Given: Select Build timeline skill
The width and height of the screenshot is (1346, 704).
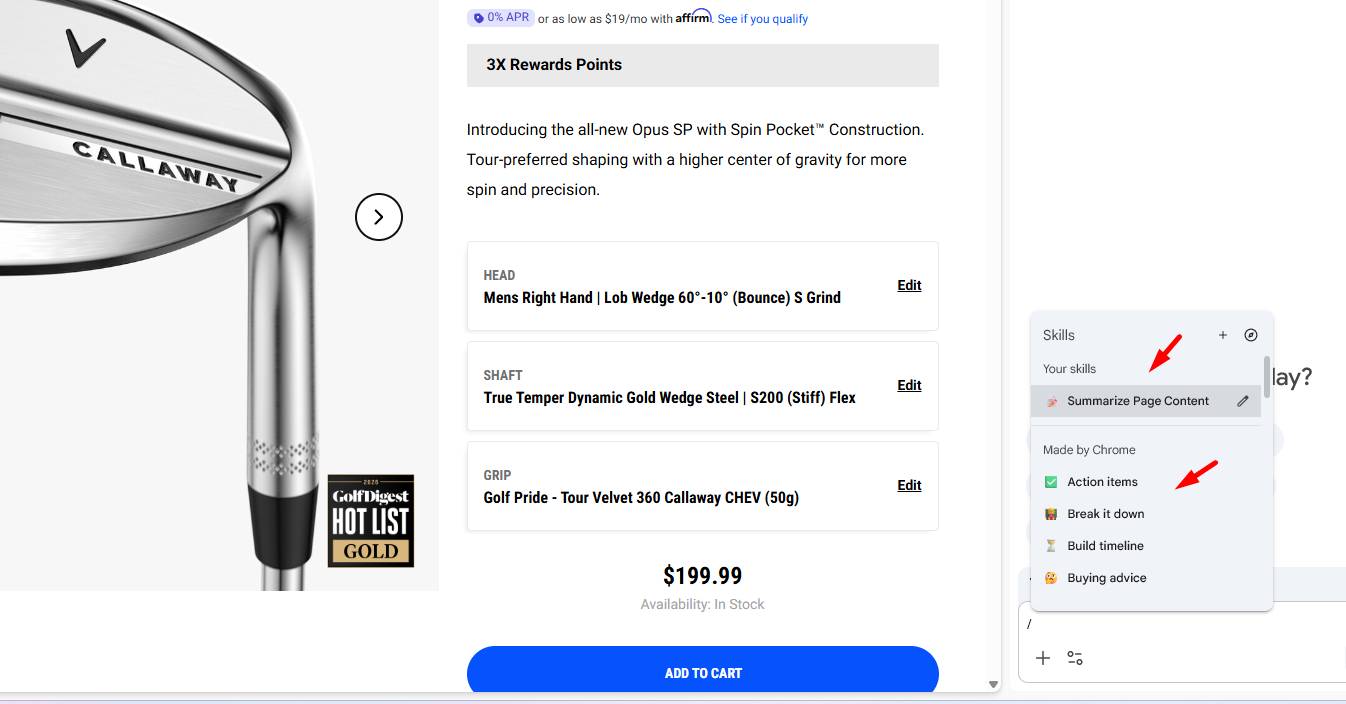Looking at the screenshot, I should (x=1105, y=546).
